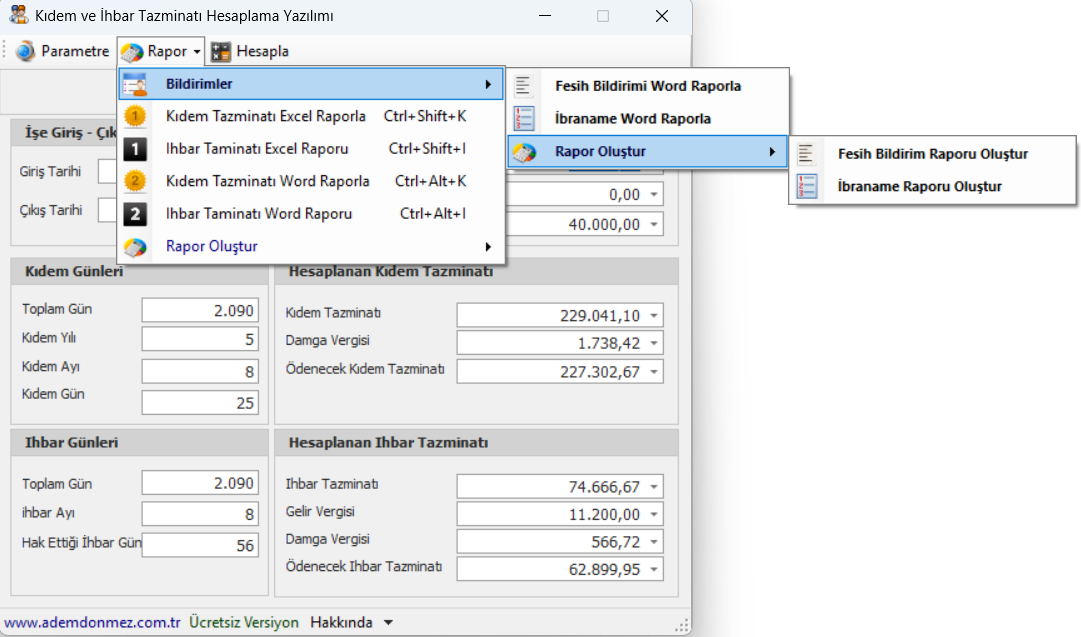Open the Bildirimler submenu

coord(310,84)
